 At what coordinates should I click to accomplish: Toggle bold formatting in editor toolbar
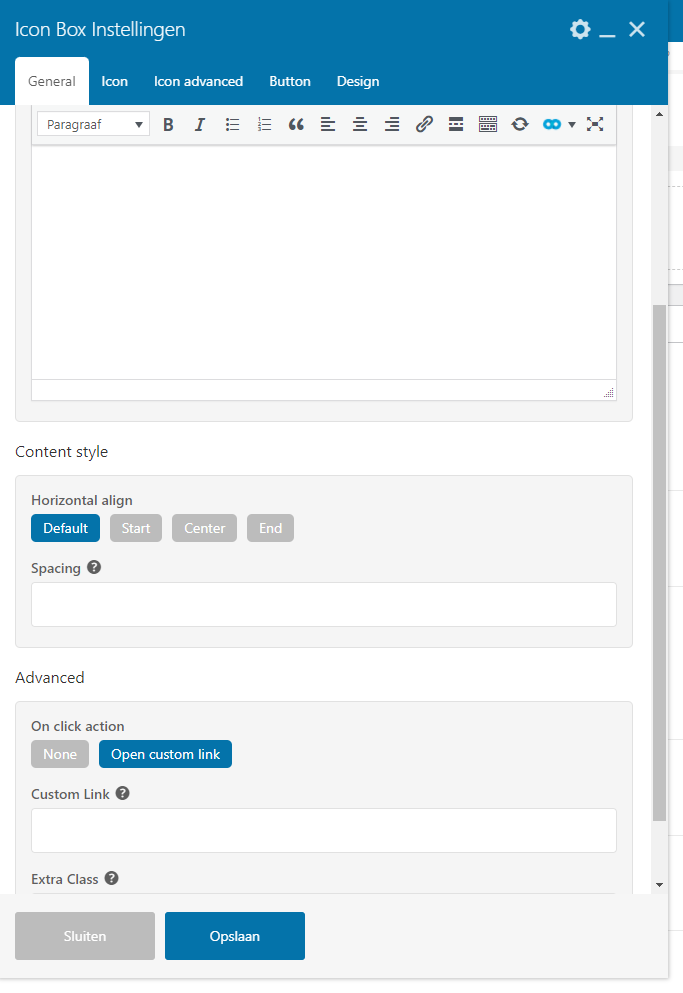coord(168,125)
